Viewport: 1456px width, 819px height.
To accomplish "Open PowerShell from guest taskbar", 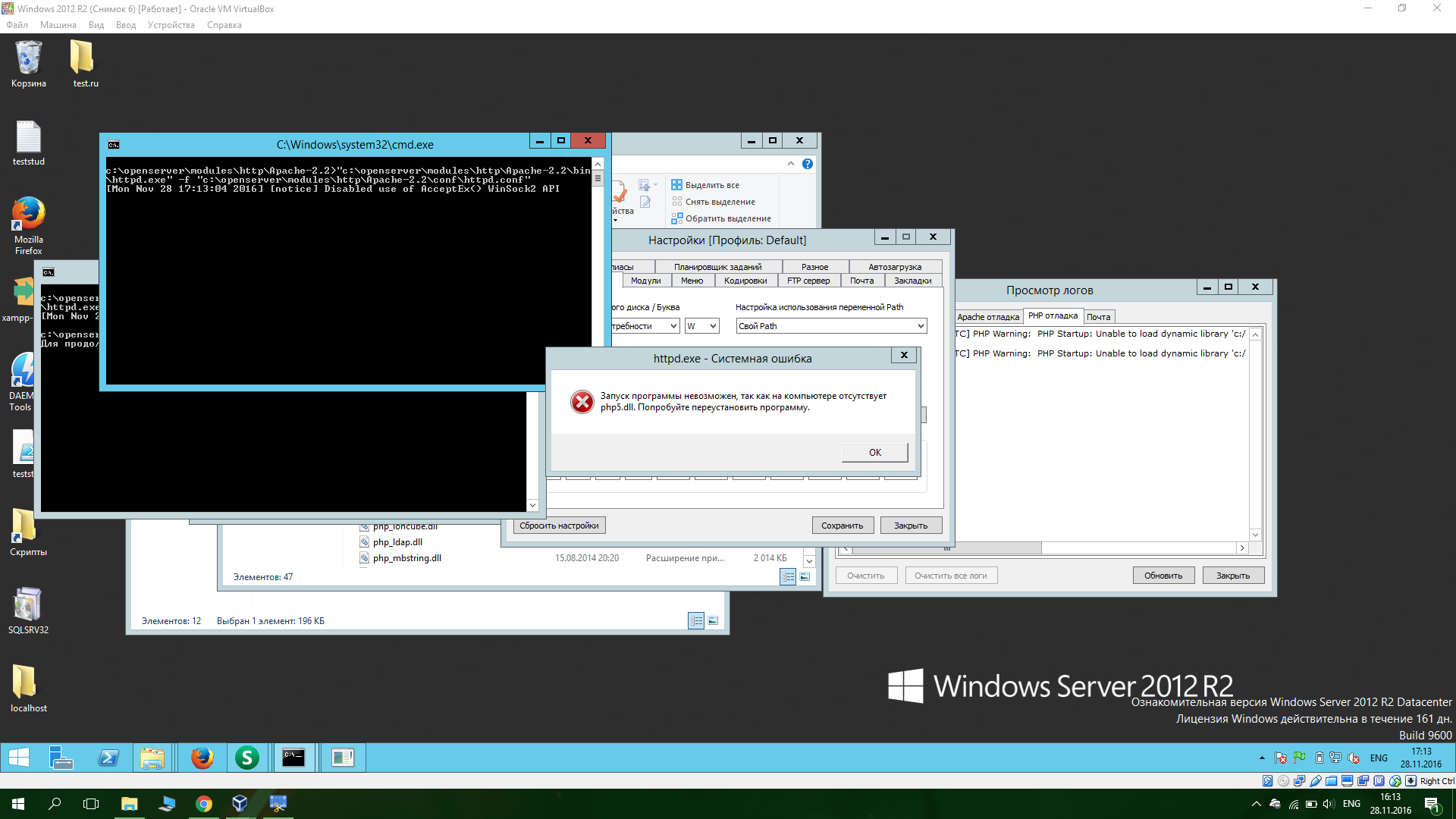I will point(108,758).
